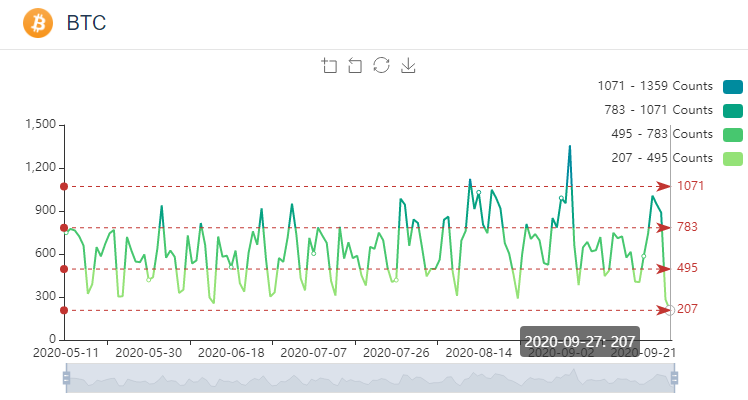Viewport: 748px width, 400px height.
Task: Click the 300 y-axis label
Action: (x=45, y=296)
